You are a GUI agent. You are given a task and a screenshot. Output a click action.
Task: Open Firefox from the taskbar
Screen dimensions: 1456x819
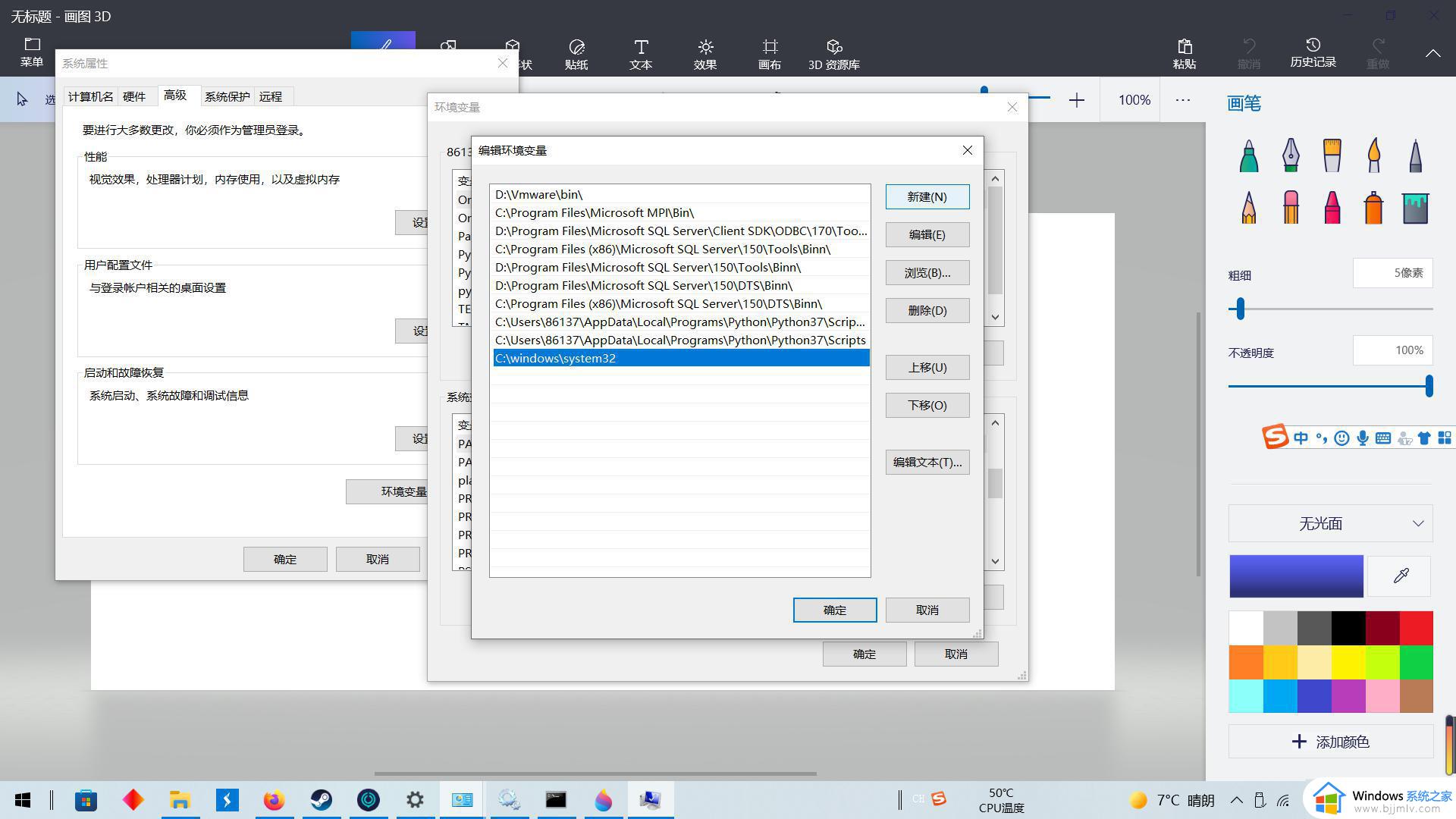[274, 800]
